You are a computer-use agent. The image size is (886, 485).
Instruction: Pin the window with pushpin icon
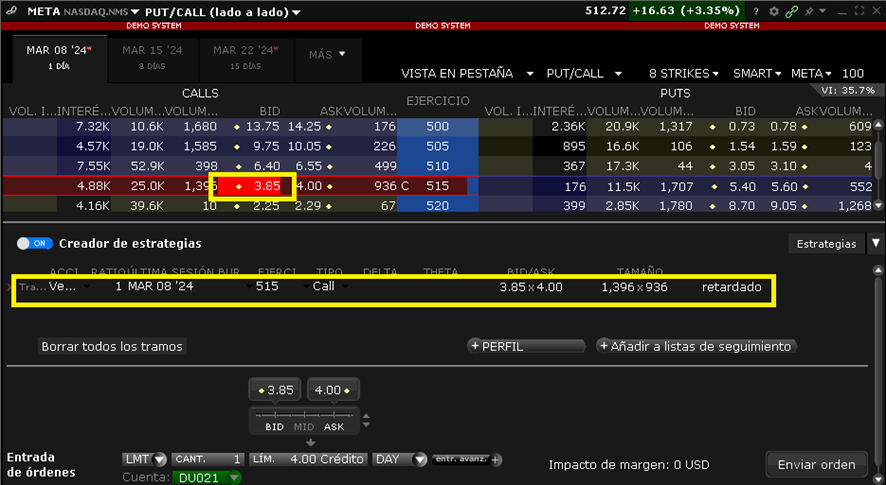[808, 12]
